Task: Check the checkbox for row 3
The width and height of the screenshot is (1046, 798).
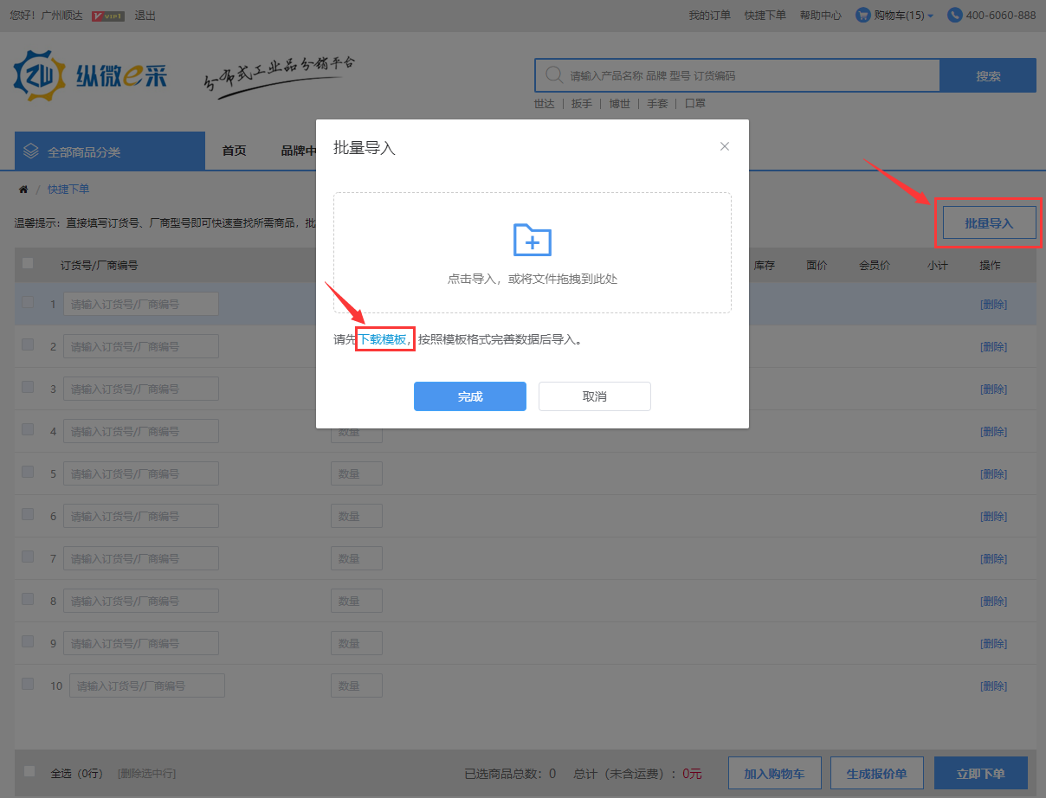Action: 28,388
